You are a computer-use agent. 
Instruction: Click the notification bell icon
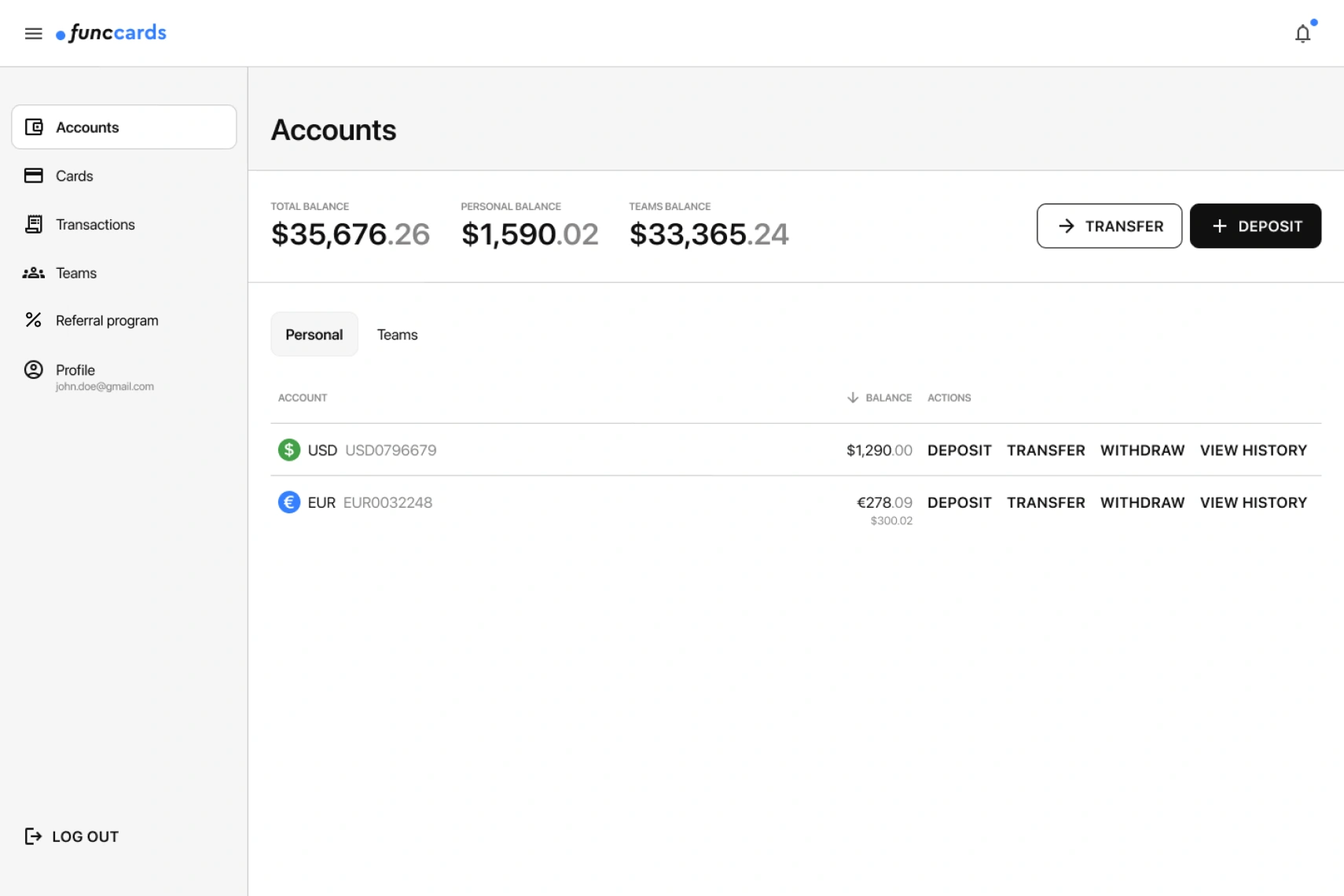tap(1302, 34)
